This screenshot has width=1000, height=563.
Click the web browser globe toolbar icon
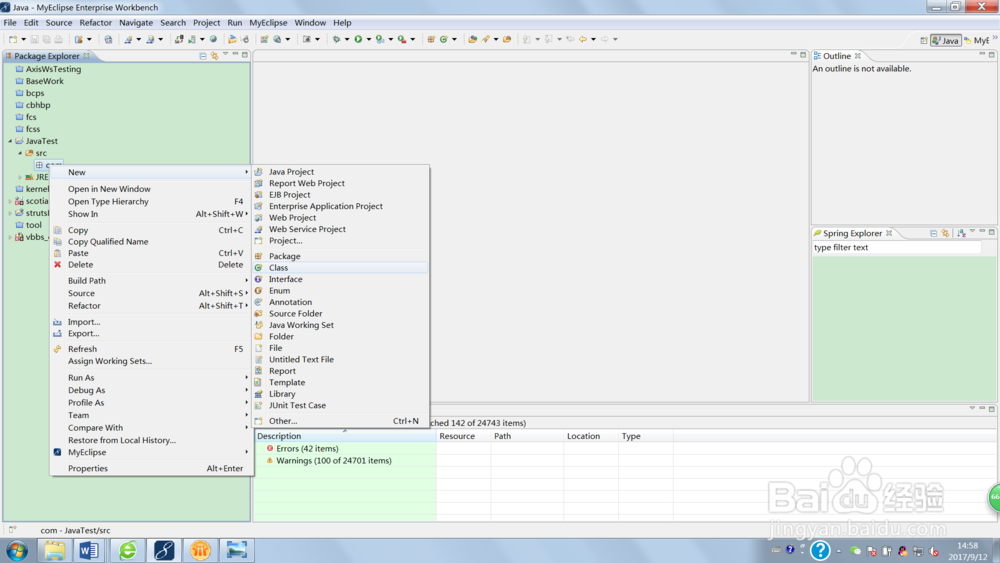213,40
